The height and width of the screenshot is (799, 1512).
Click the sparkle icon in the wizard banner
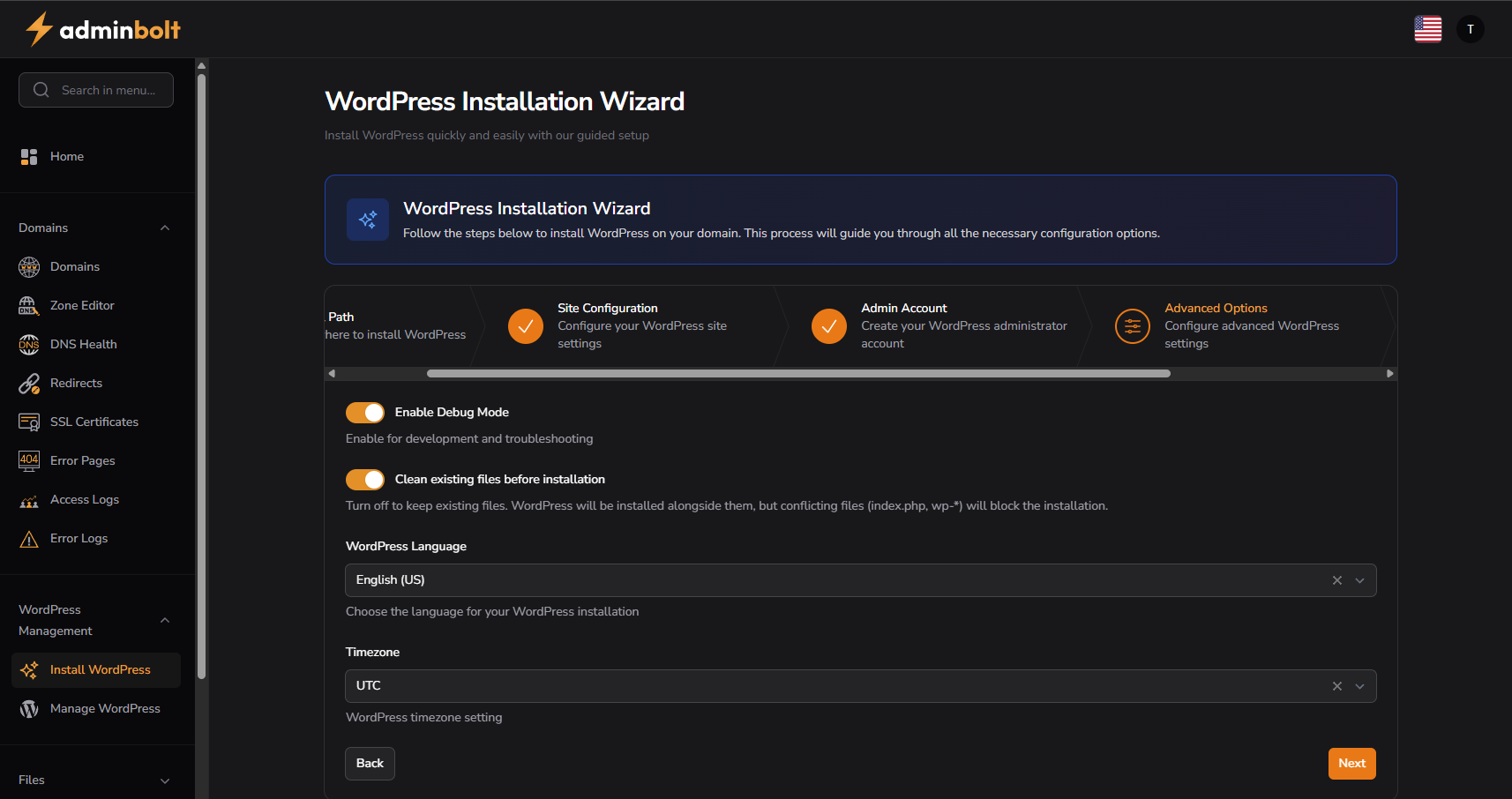point(368,220)
